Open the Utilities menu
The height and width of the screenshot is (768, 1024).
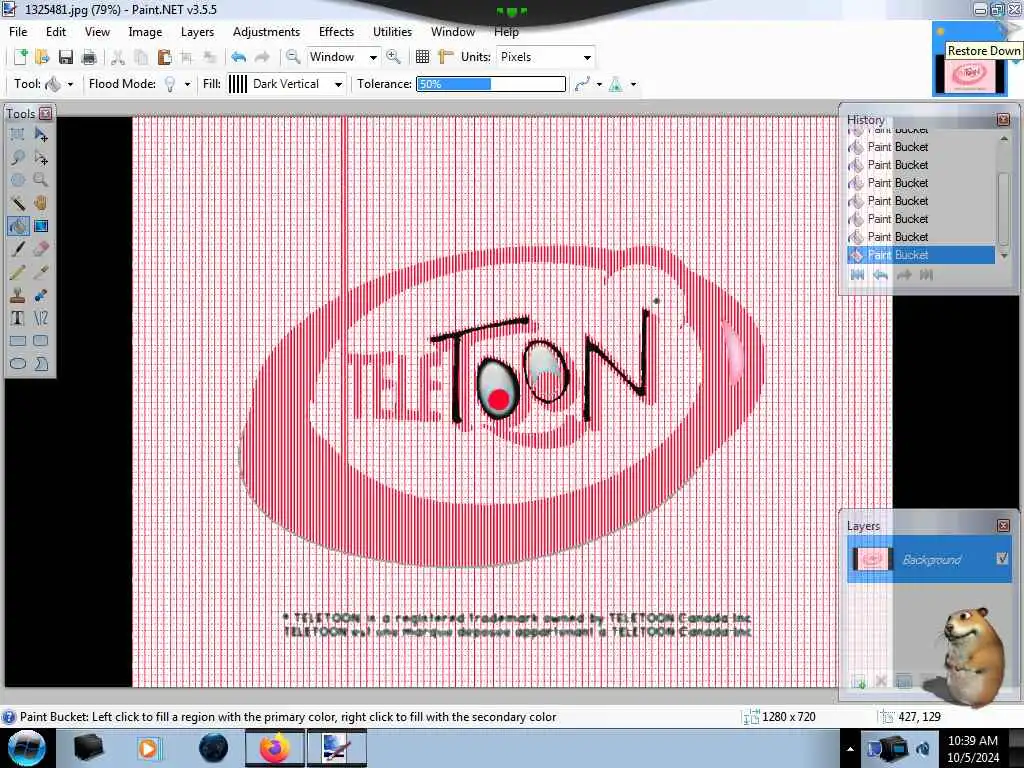point(392,31)
